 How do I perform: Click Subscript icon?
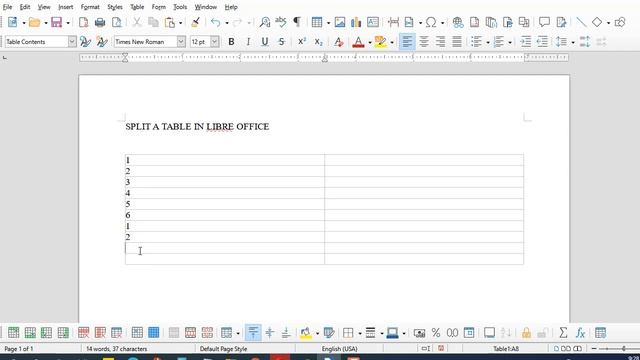tap(319, 42)
